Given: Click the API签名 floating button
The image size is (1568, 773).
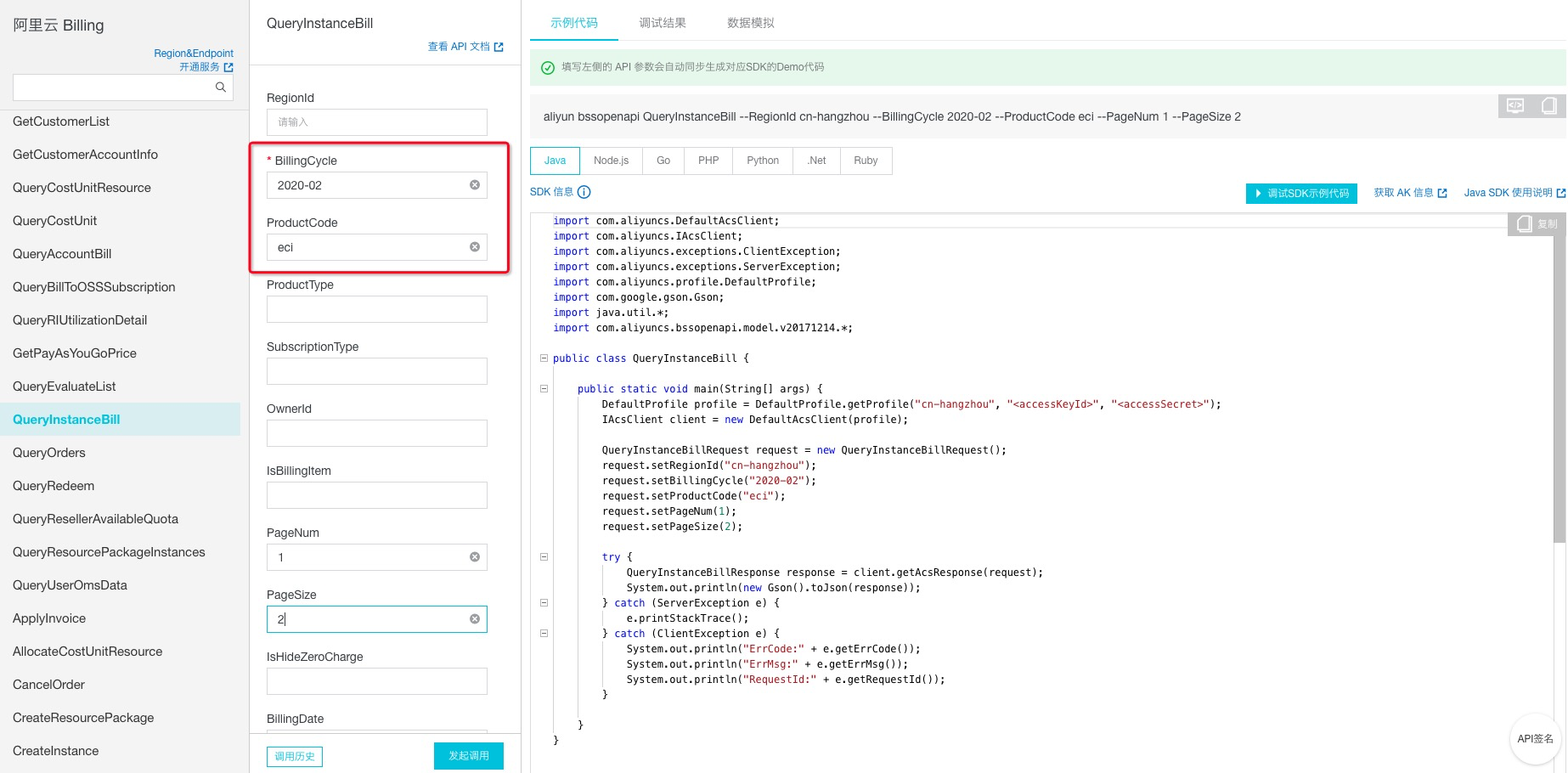Looking at the screenshot, I should coord(1536,739).
